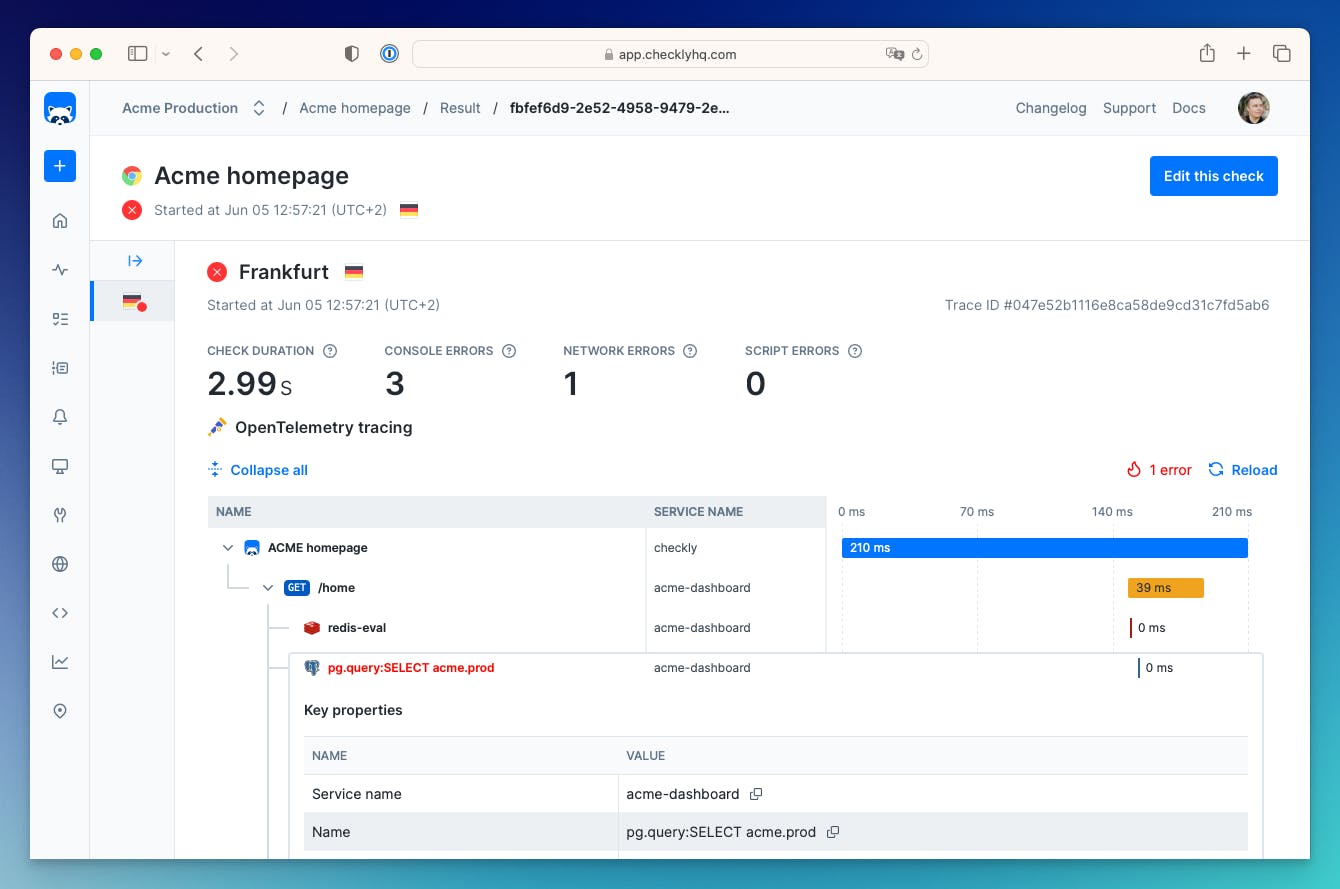The height and width of the screenshot is (889, 1340).
Task: Click help icon beside Check Duration
Action: click(330, 351)
